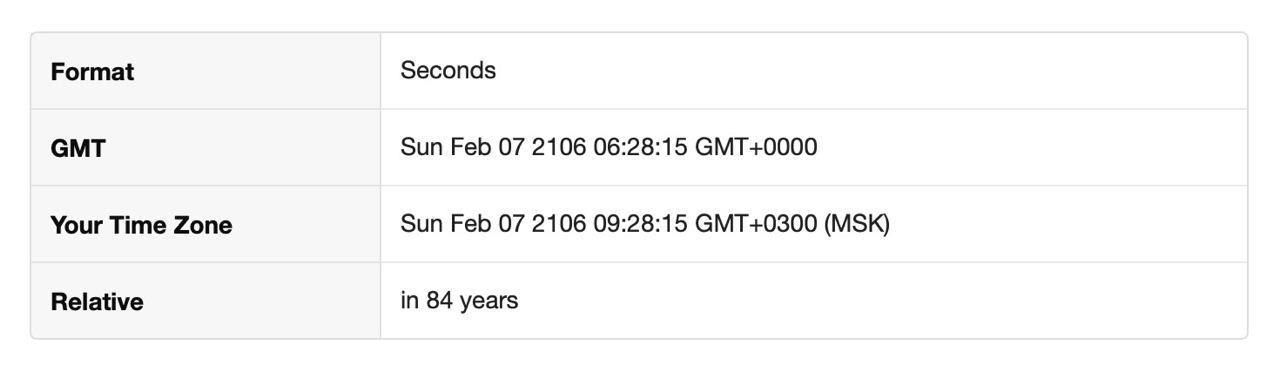Click the "GMT+0300" offset text
This screenshot has height=366, width=1280.
pyautogui.click(x=756, y=223)
